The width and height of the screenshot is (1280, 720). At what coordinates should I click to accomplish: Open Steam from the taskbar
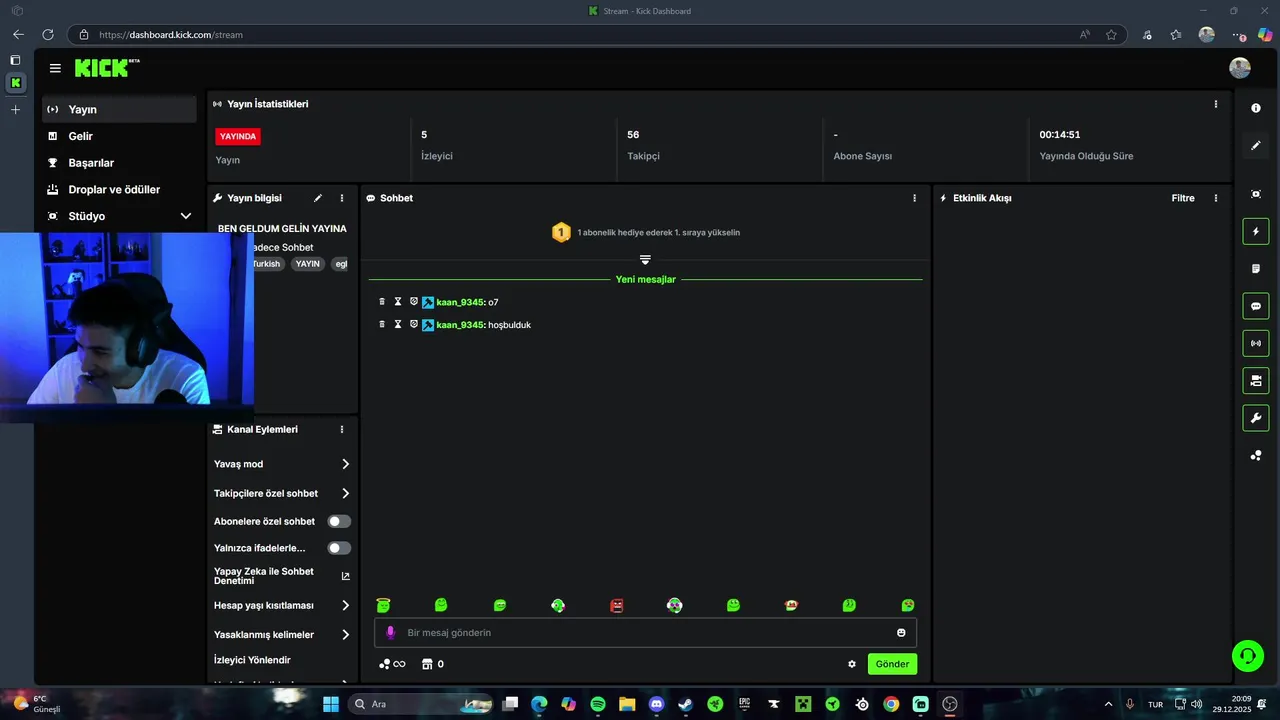click(x=685, y=704)
